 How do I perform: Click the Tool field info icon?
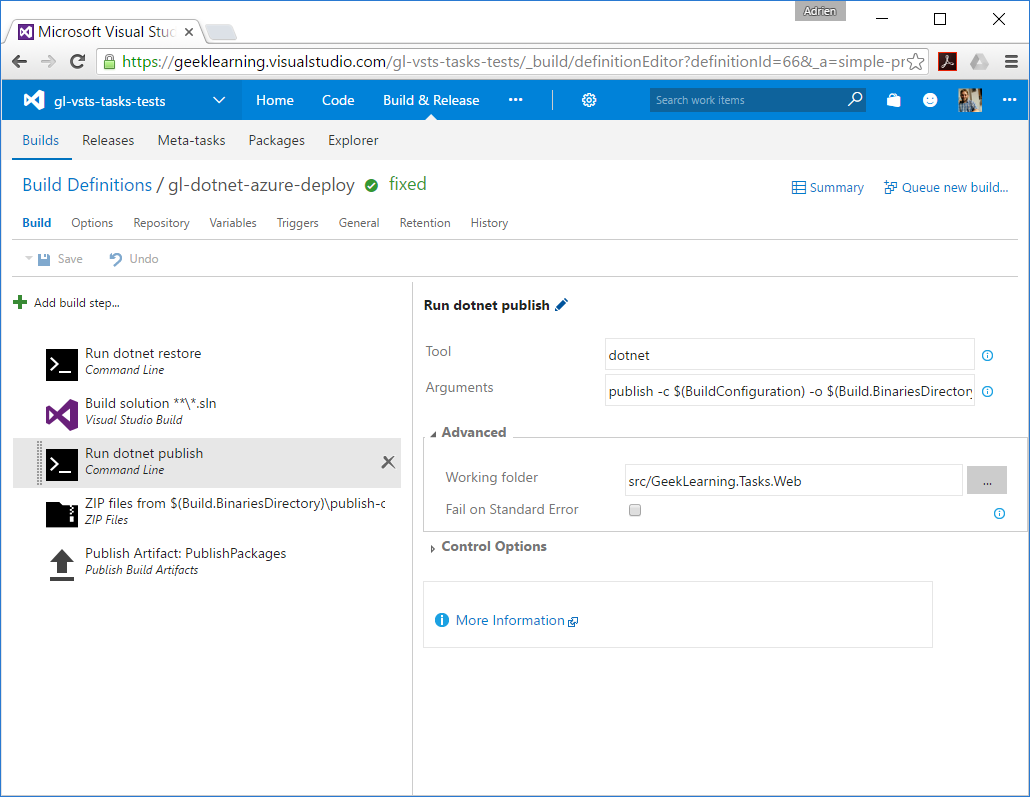(x=987, y=355)
